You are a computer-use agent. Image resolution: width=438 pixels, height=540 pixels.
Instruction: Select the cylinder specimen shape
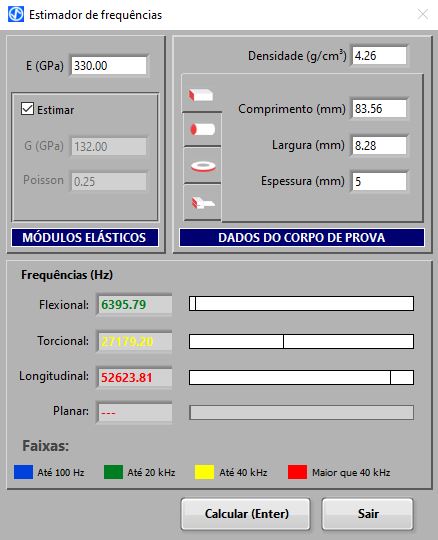click(x=202, y=129)
